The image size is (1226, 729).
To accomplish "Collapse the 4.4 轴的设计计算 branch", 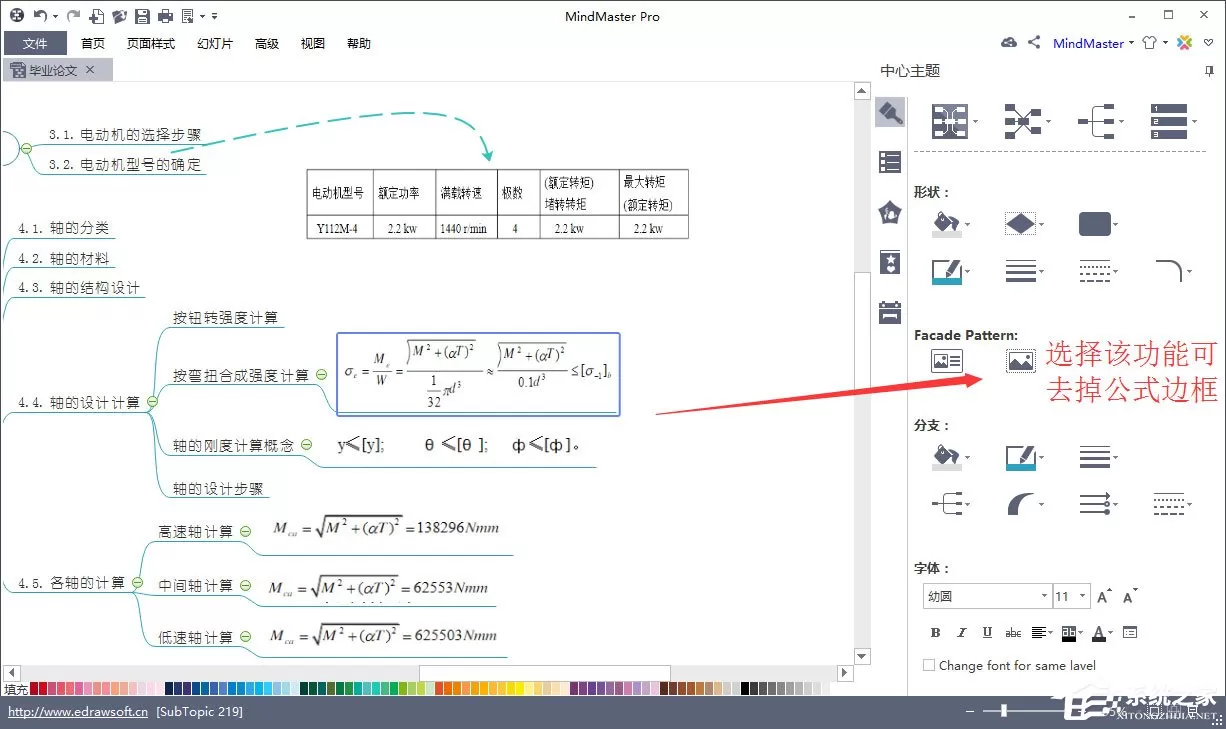I will [152, 403].
